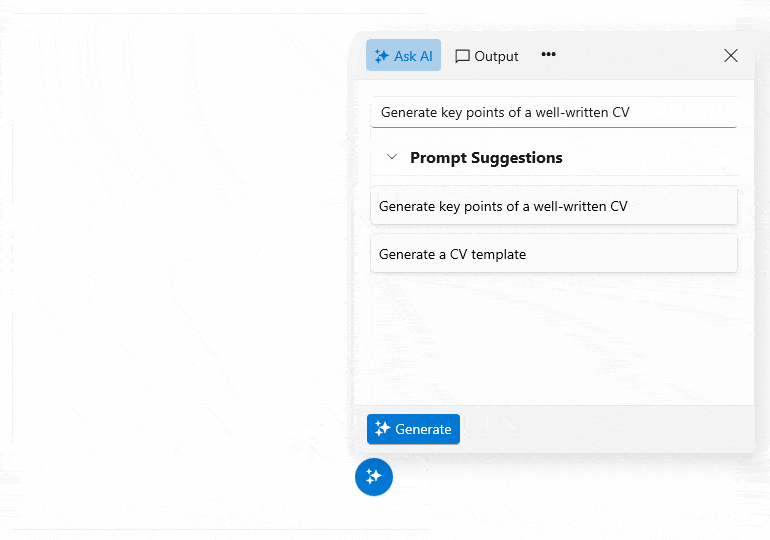Place cursor after 'CV' in prompt box

(x=631, y=112)
